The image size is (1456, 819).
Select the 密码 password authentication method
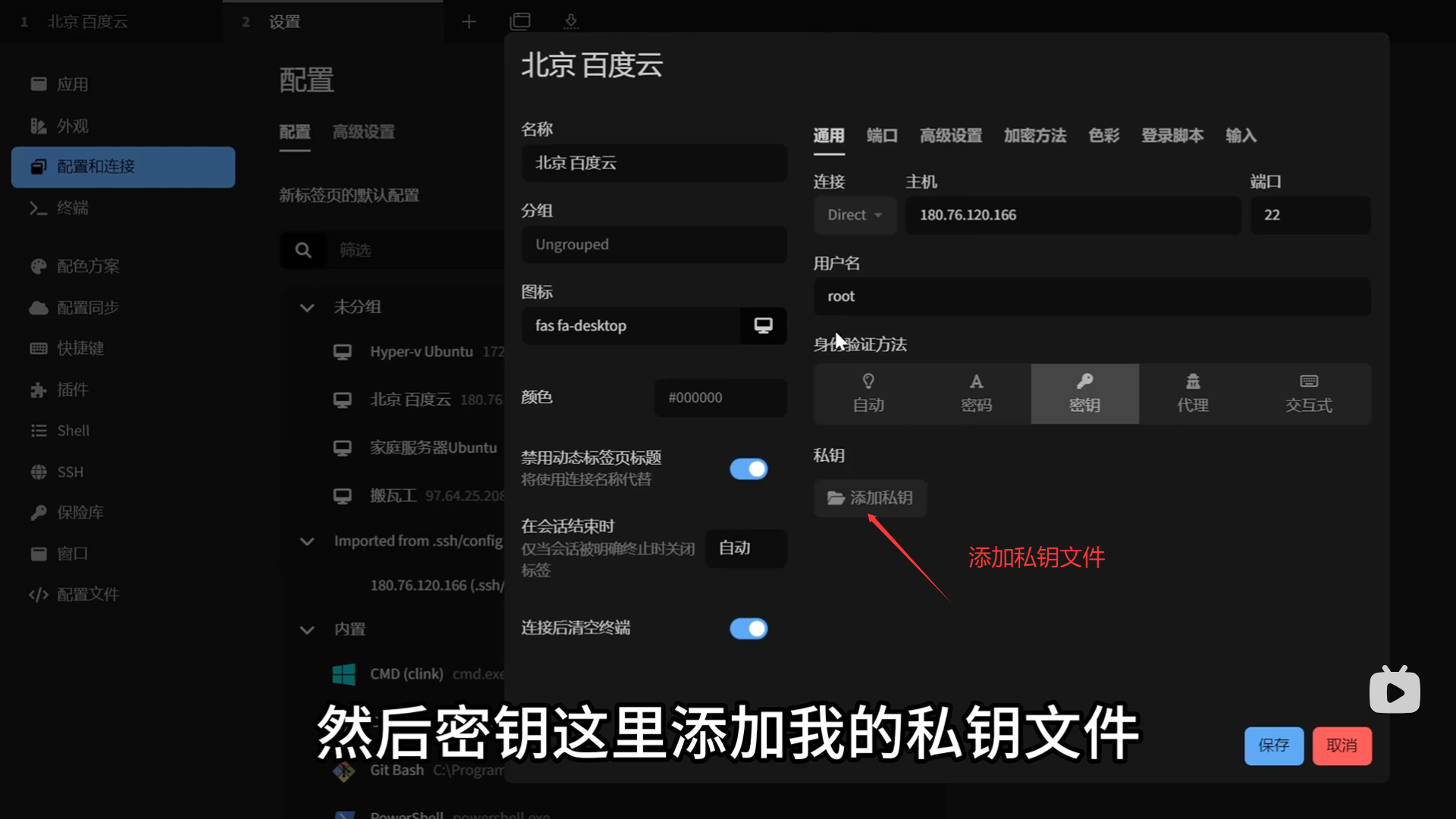tap(976, 394)
